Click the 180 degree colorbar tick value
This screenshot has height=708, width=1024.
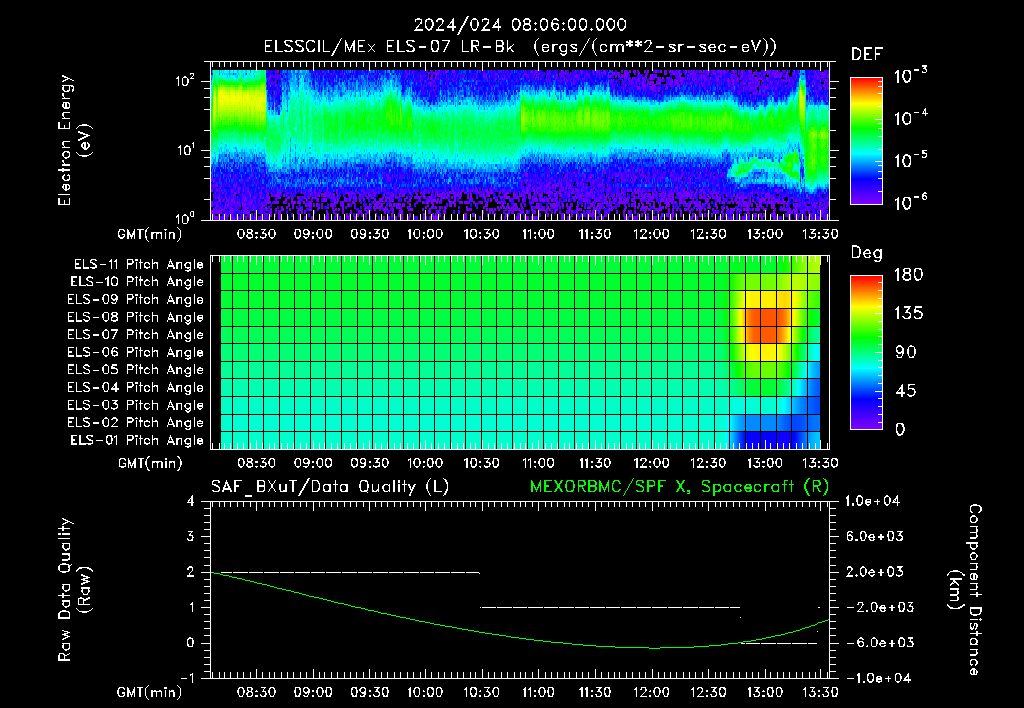click(x=908, y=275)
